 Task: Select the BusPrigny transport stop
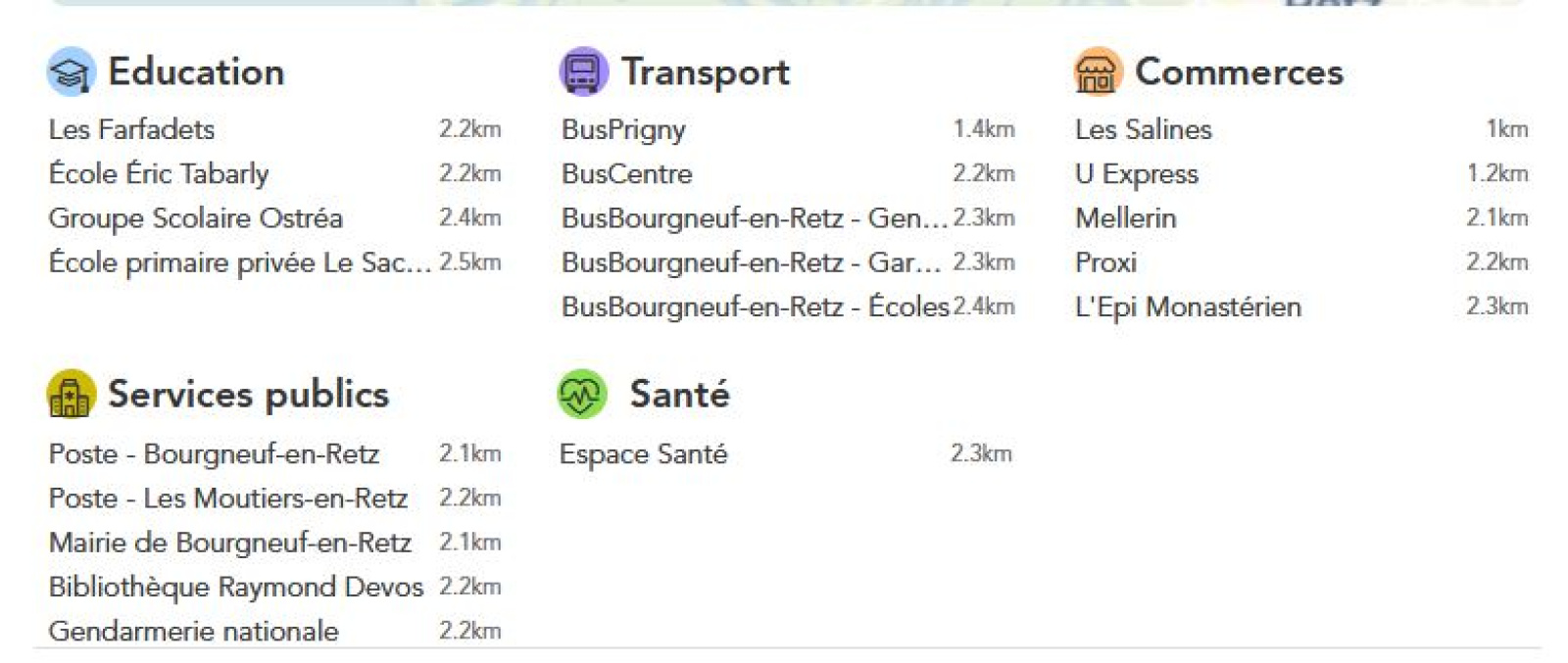(623, 129)
